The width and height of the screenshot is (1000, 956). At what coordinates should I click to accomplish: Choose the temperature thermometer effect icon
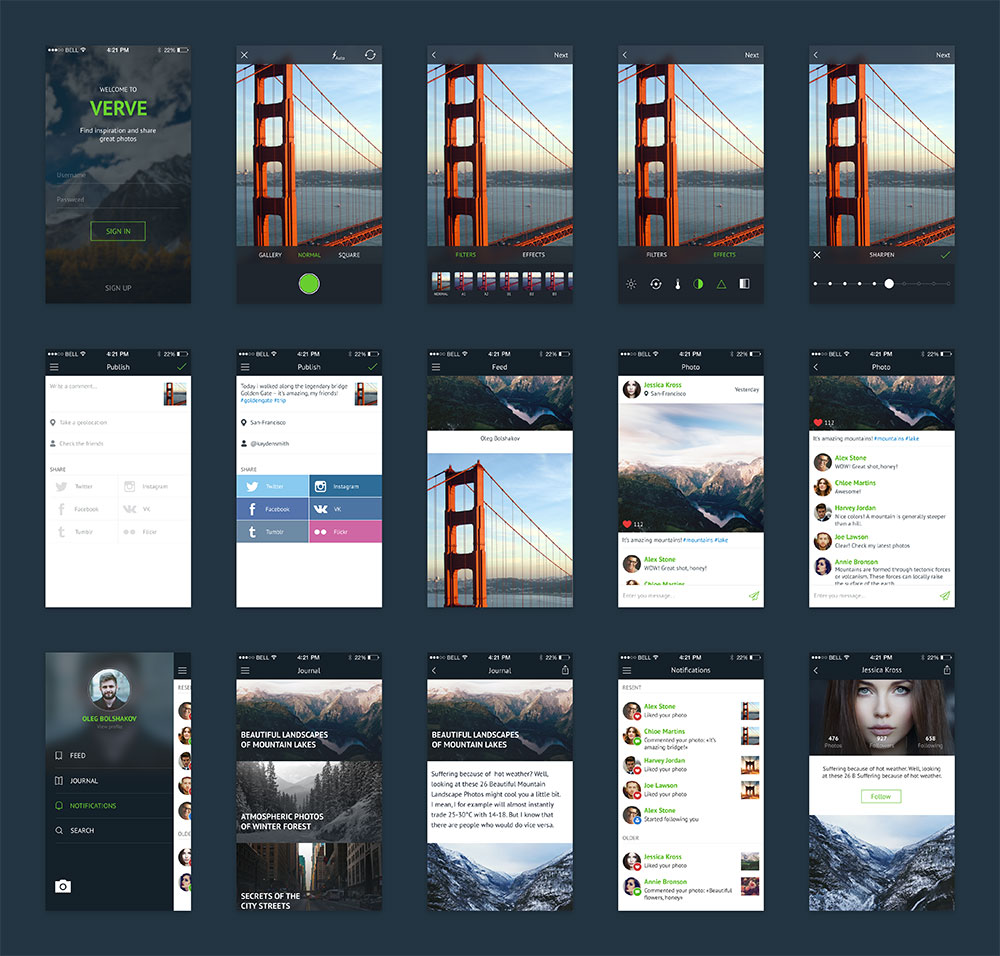[677, 284]
